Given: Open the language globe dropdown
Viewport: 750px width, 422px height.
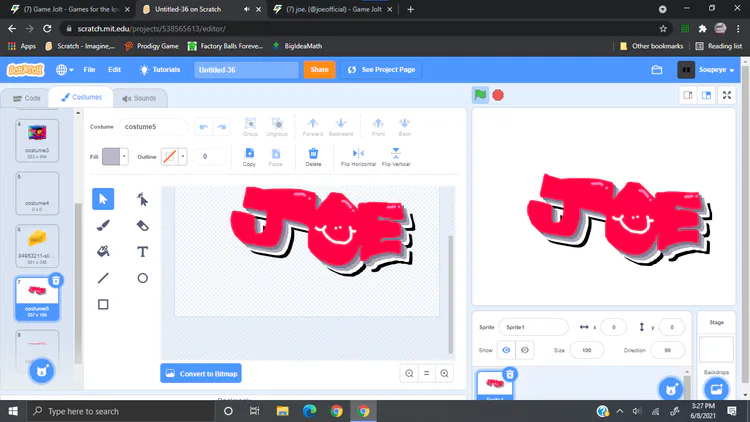Looking at the screenshot, I should coord(65,70).
